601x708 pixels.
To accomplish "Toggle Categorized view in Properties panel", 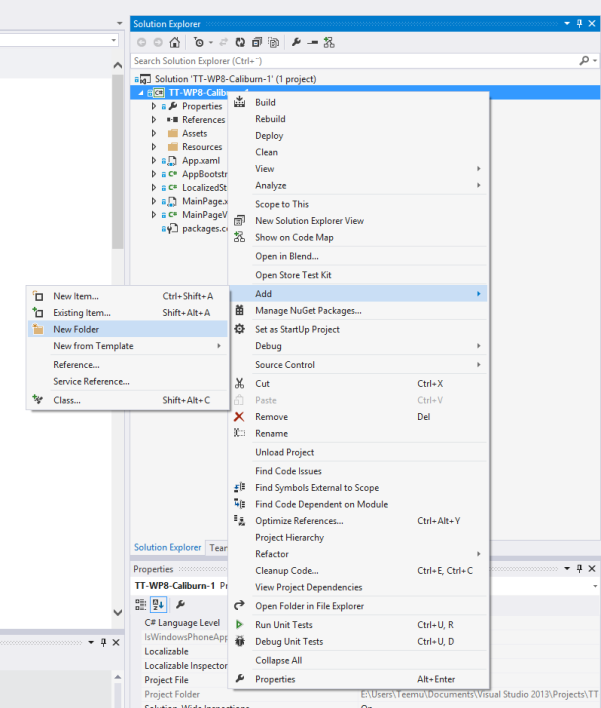I will click(x=141, y=604).
